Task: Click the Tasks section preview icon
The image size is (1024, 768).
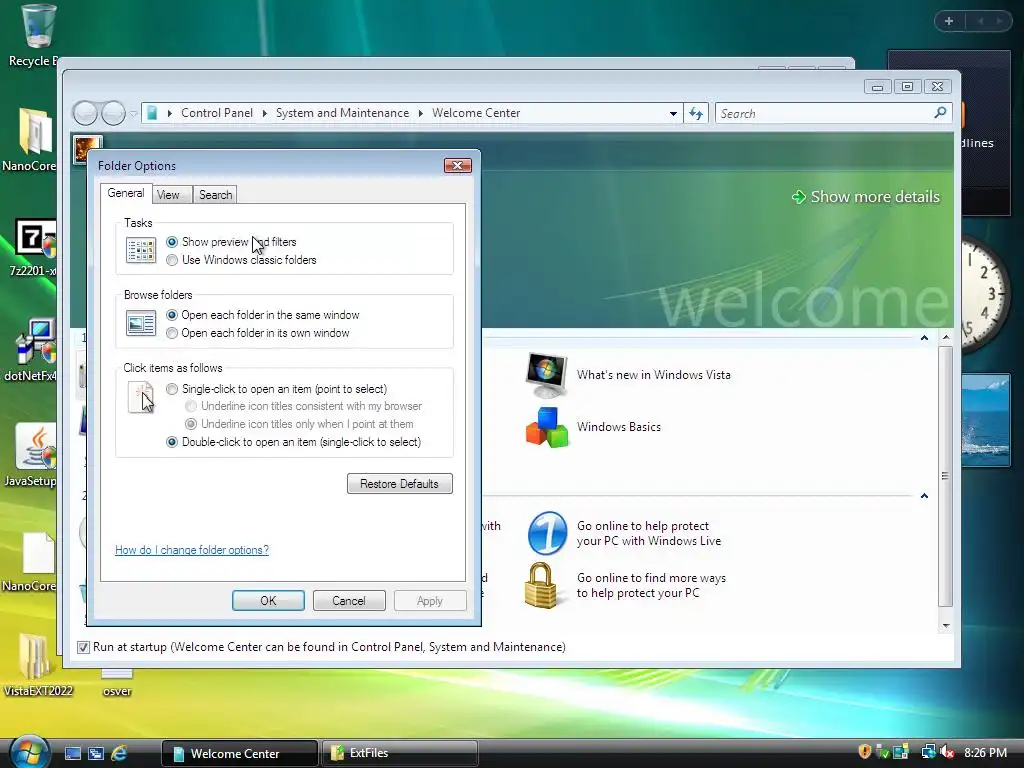Action: pos(141,251)
